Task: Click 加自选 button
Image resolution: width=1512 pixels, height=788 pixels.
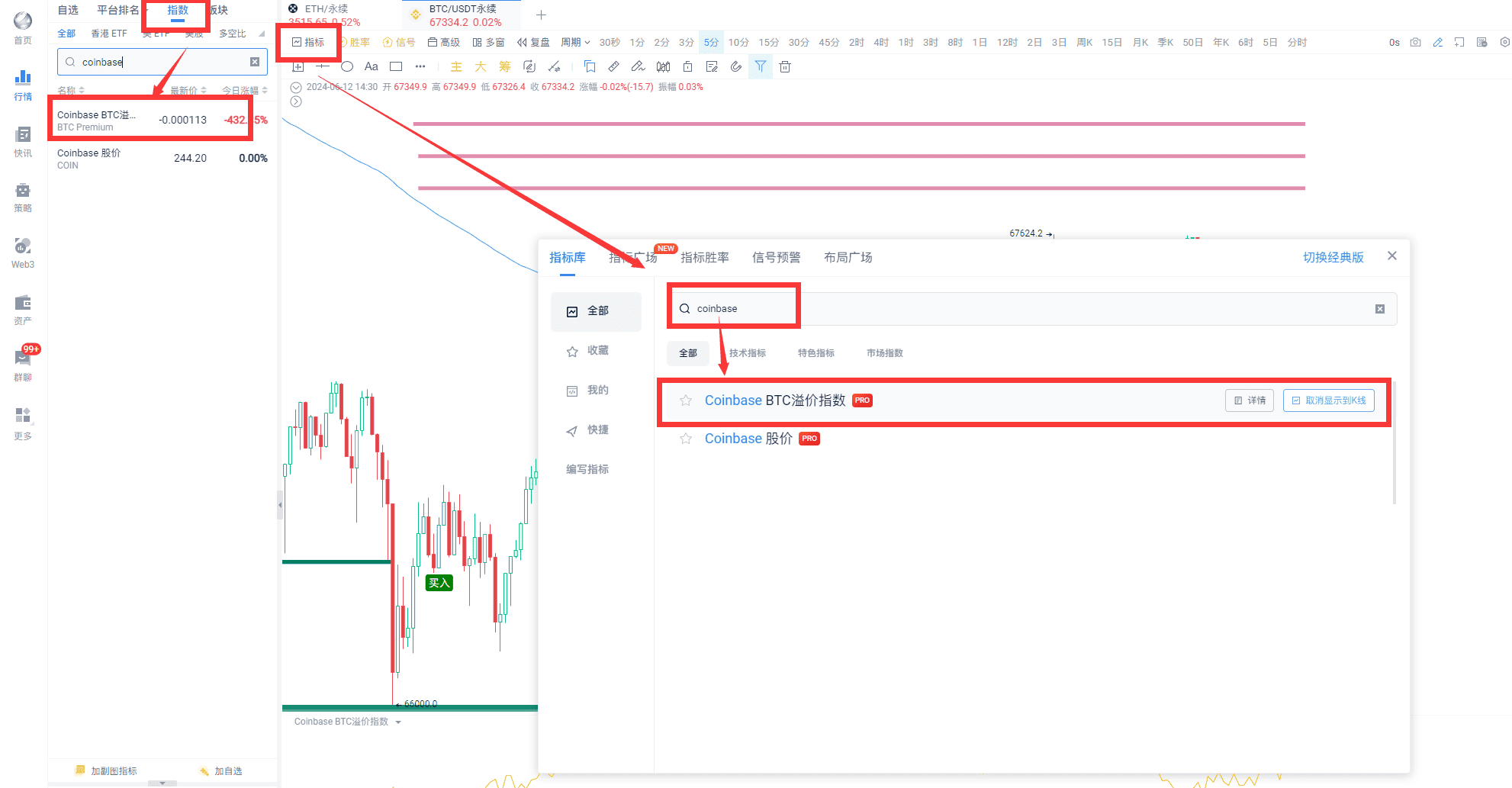Action: tap(221, 771)
